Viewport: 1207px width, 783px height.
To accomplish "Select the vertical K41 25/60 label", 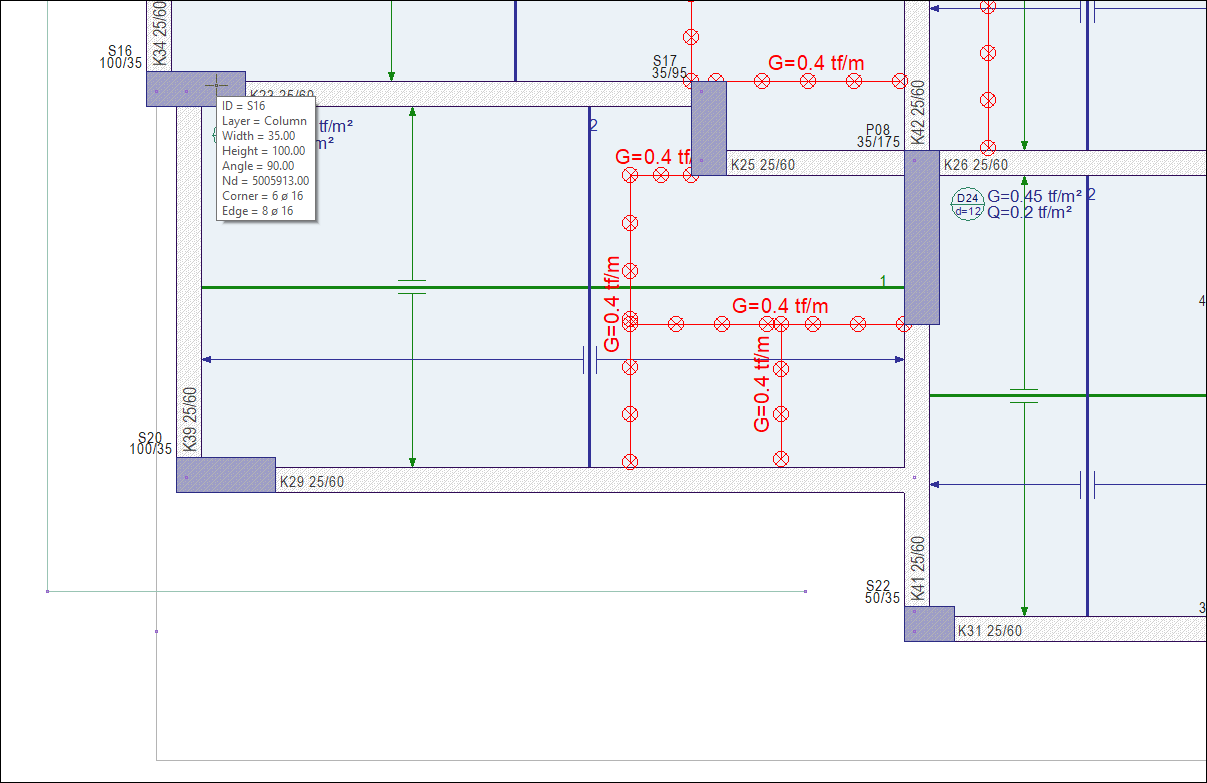I will [x=918, y=570].
